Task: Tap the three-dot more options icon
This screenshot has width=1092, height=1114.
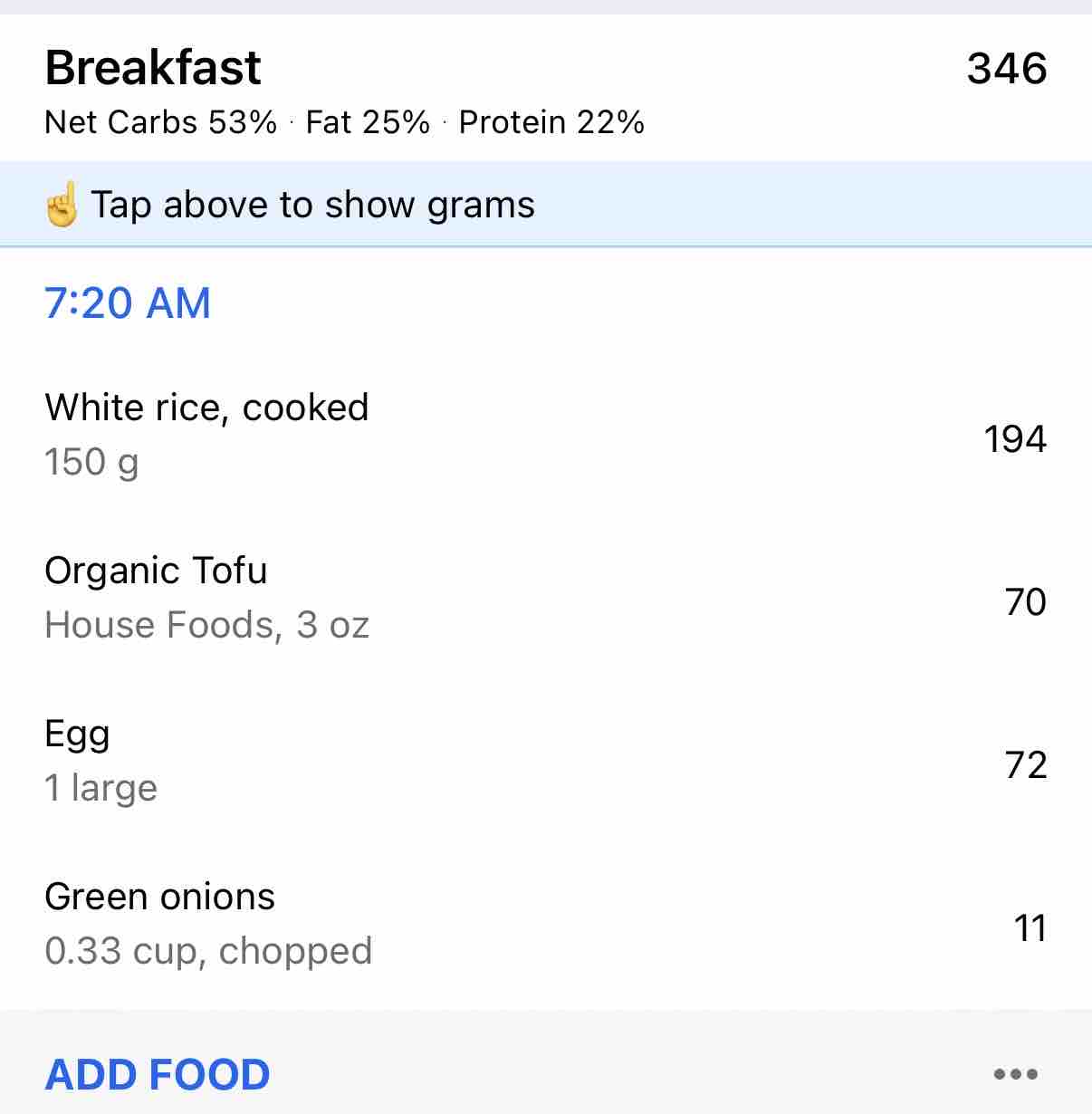Action: coord(1015,1075)
